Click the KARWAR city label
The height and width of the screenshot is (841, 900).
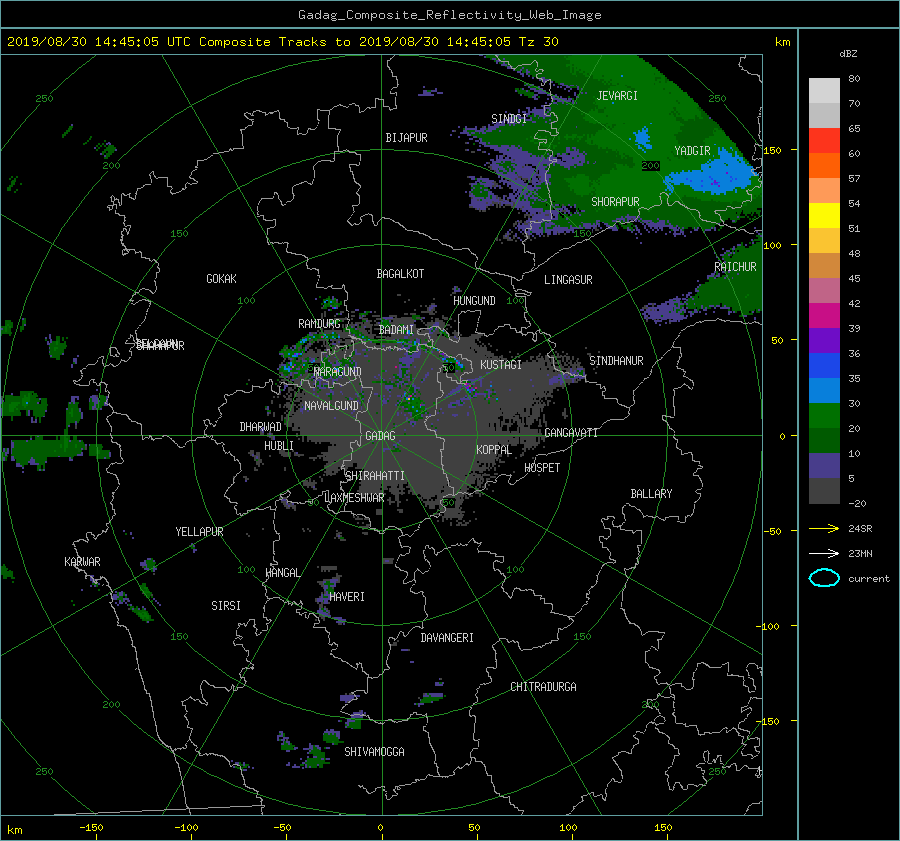82,561
